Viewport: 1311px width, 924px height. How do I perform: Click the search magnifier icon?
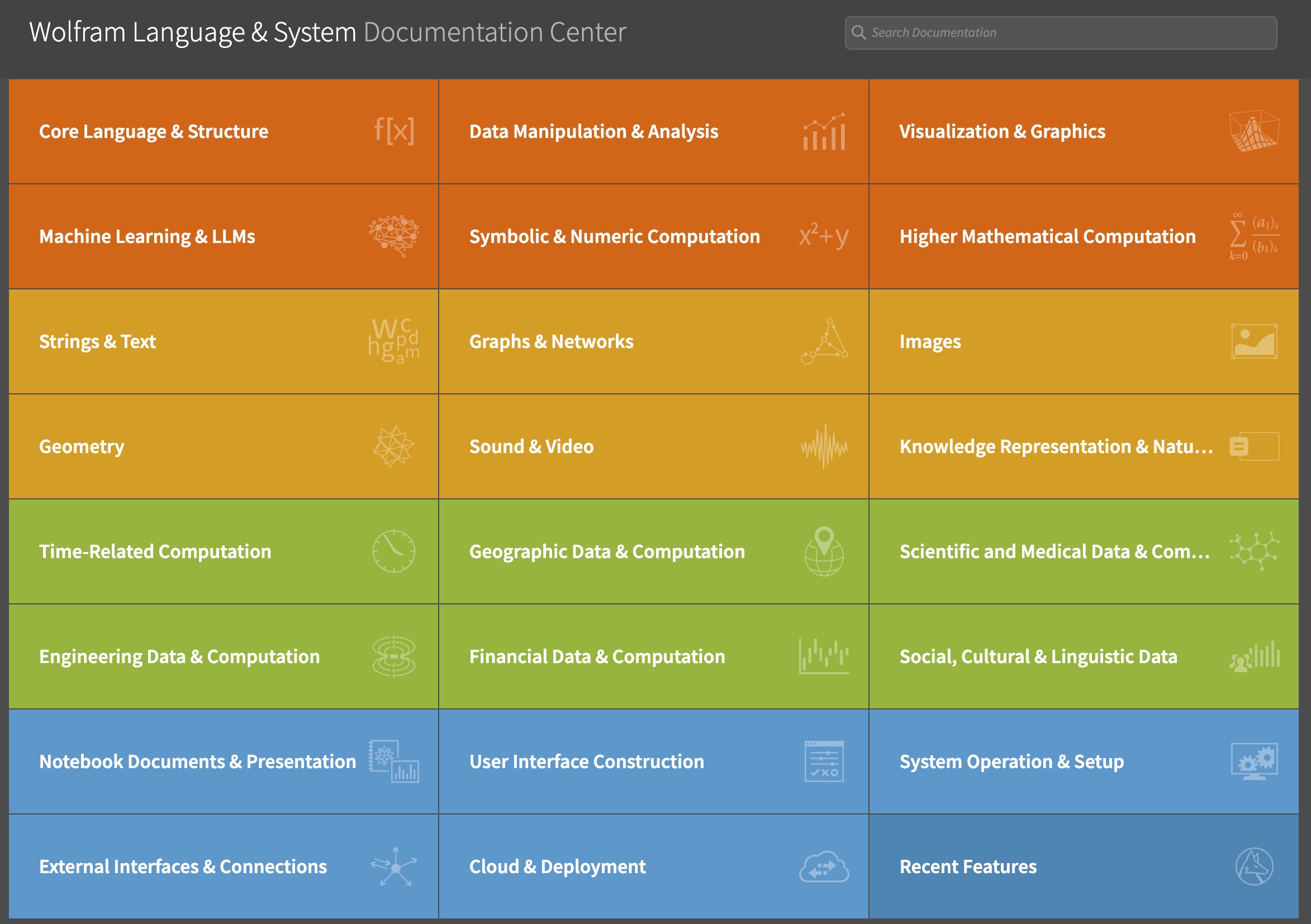tap(858, 32)
